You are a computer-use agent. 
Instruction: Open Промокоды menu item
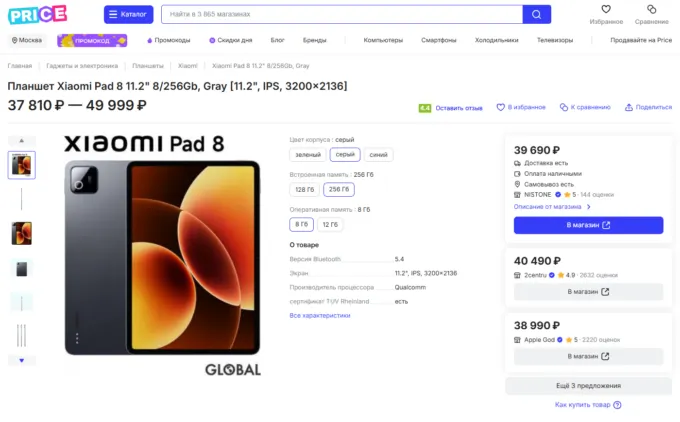click(168, 40)
